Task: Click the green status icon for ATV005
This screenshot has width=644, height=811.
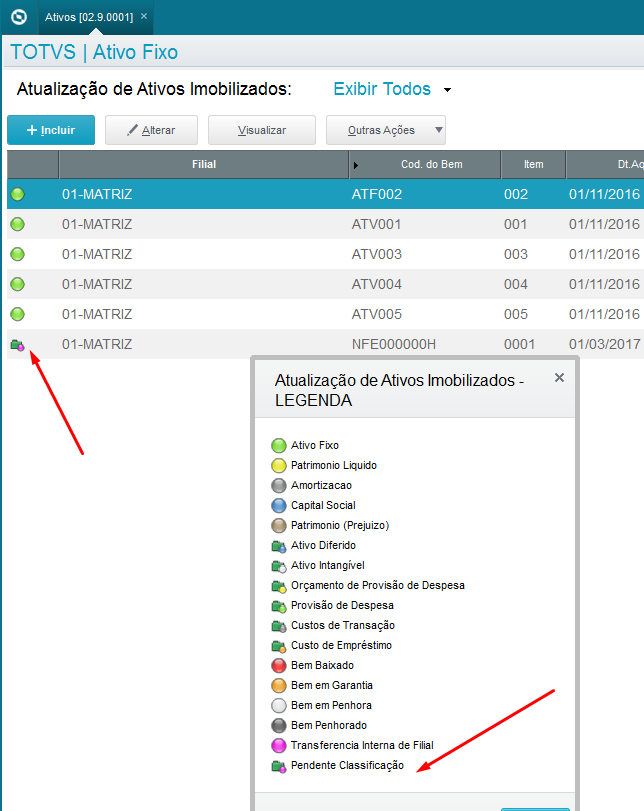Action: [x=18, y=314]
